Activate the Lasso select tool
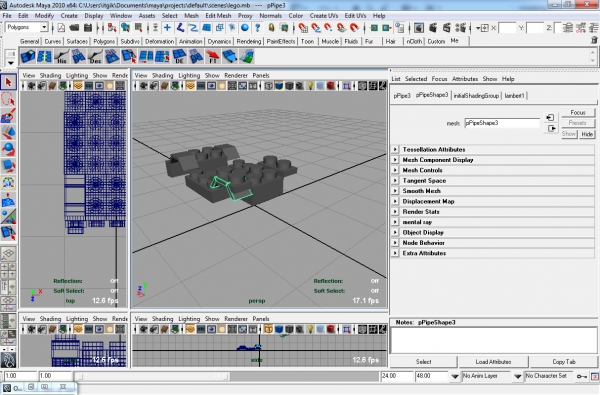The height and width of the screenshot is (395, 600). (x=8, y=99)
